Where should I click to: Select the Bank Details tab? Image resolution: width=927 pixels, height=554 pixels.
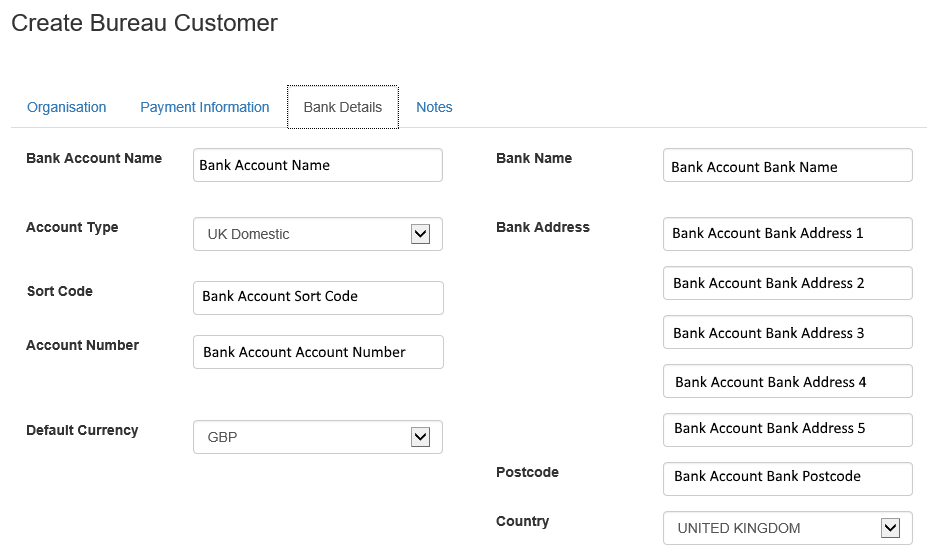343,107
